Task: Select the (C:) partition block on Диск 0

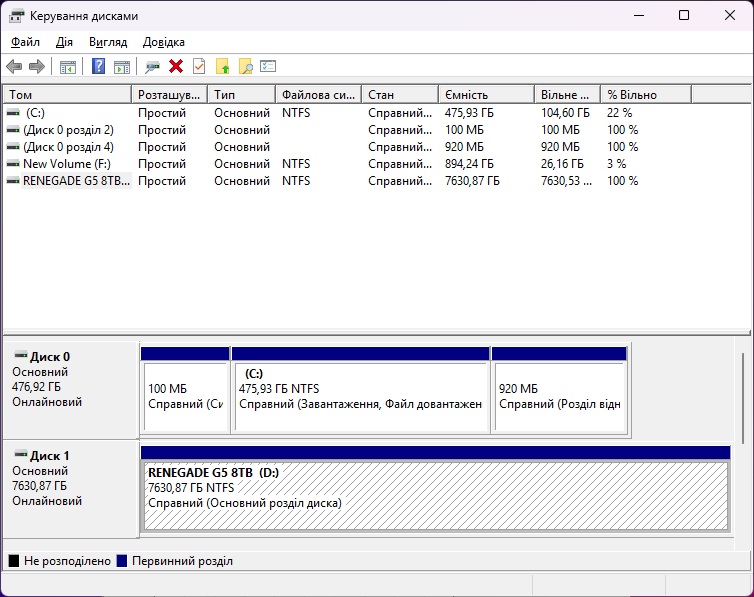Action: (x=360, y=397)
